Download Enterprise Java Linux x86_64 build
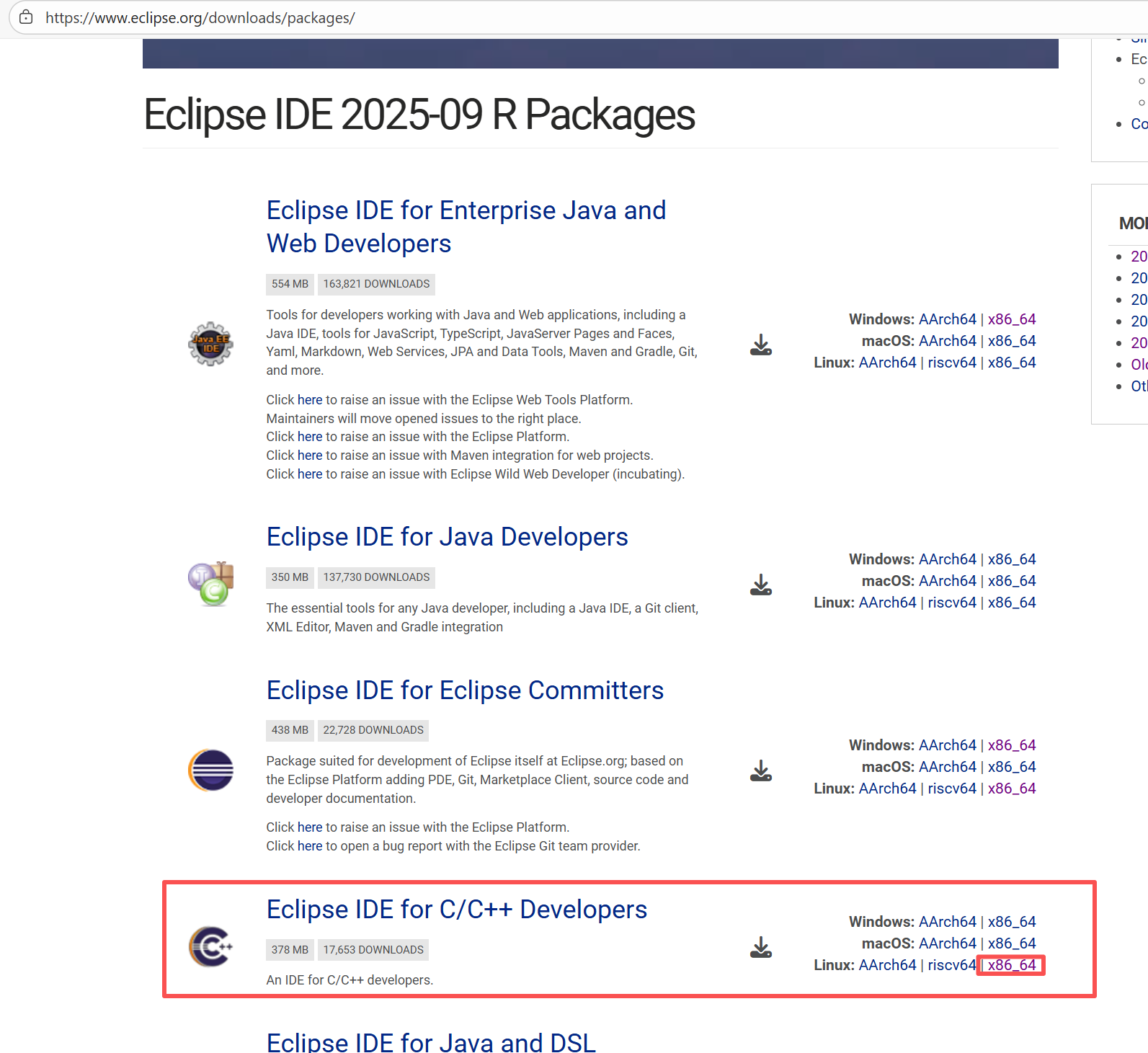This screenshot has height=1053, width=1148. [x=1012, y=363]
